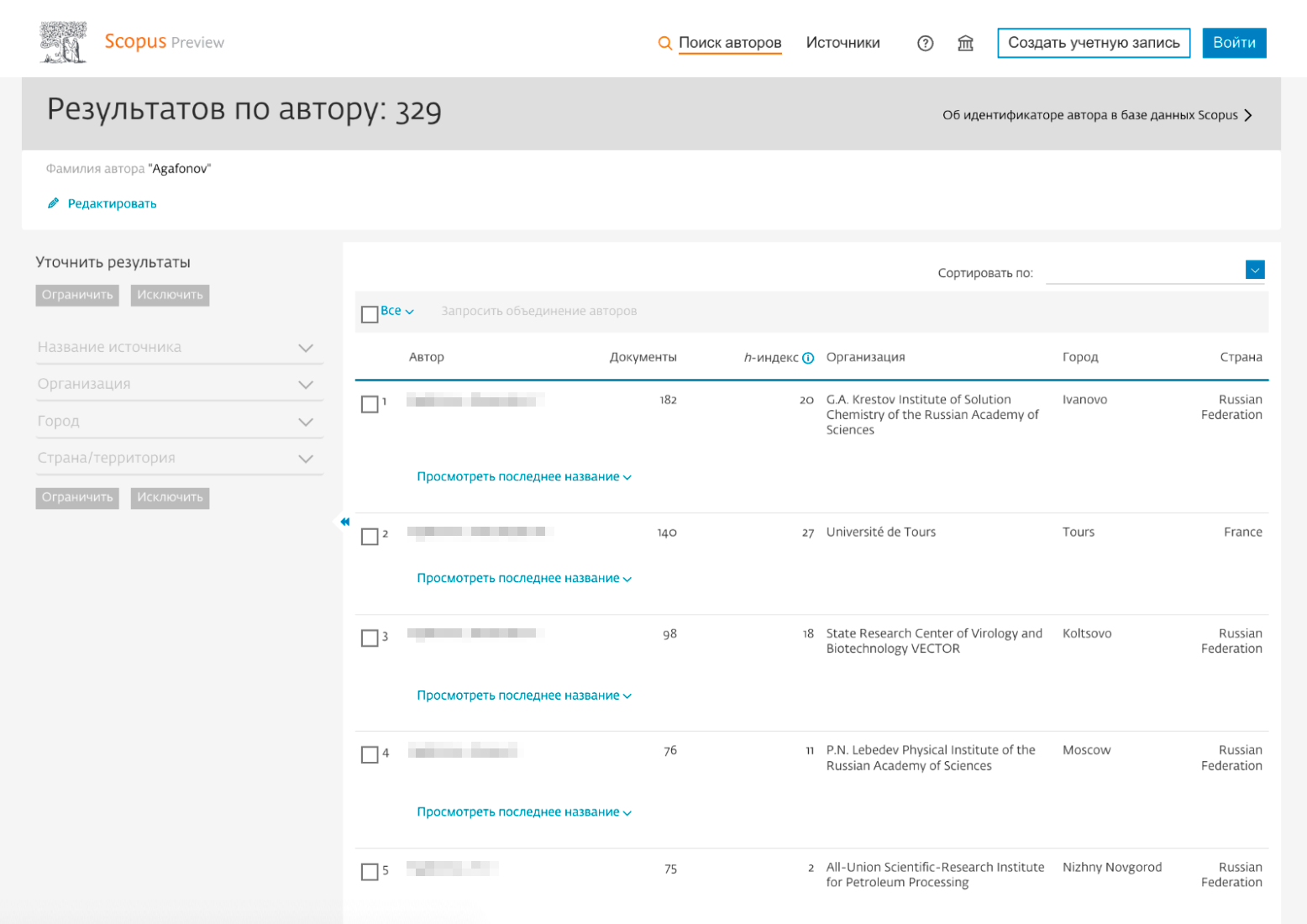This screenshot has width=1307, height=924.
Task: Select checkbox for author row 2
Action: pos(370,537)
